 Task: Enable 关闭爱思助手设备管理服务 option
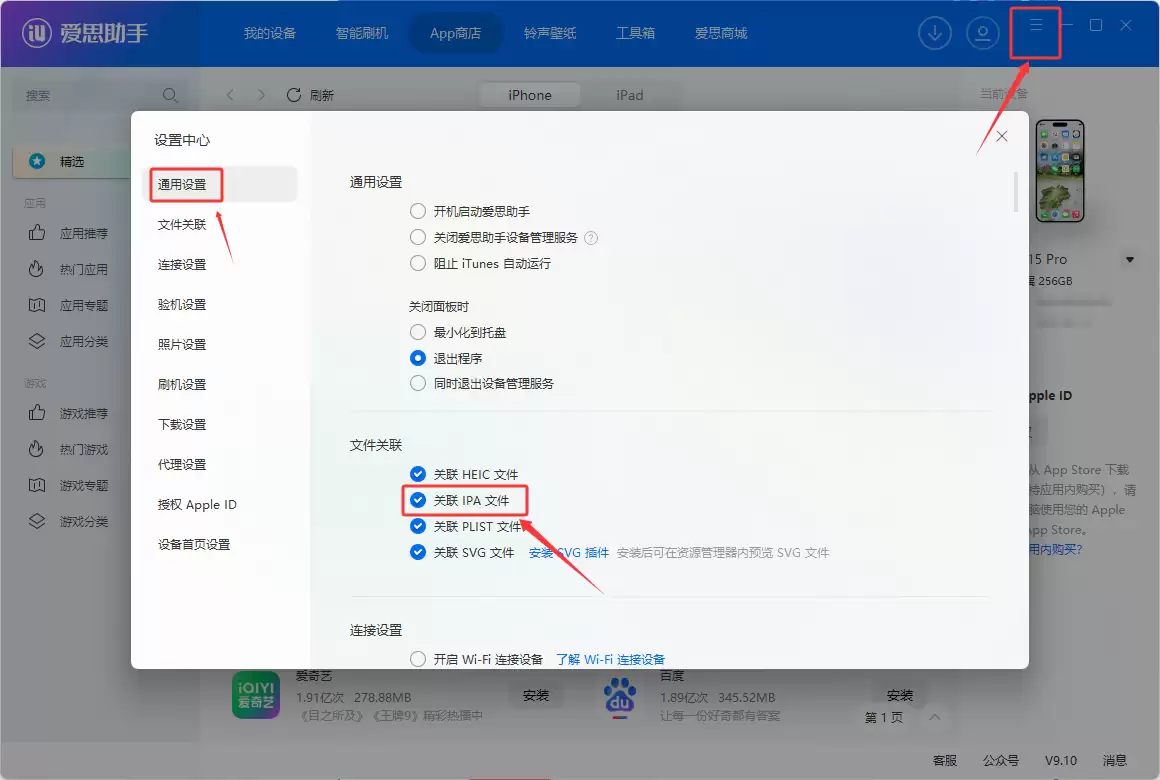pos(418,238)
